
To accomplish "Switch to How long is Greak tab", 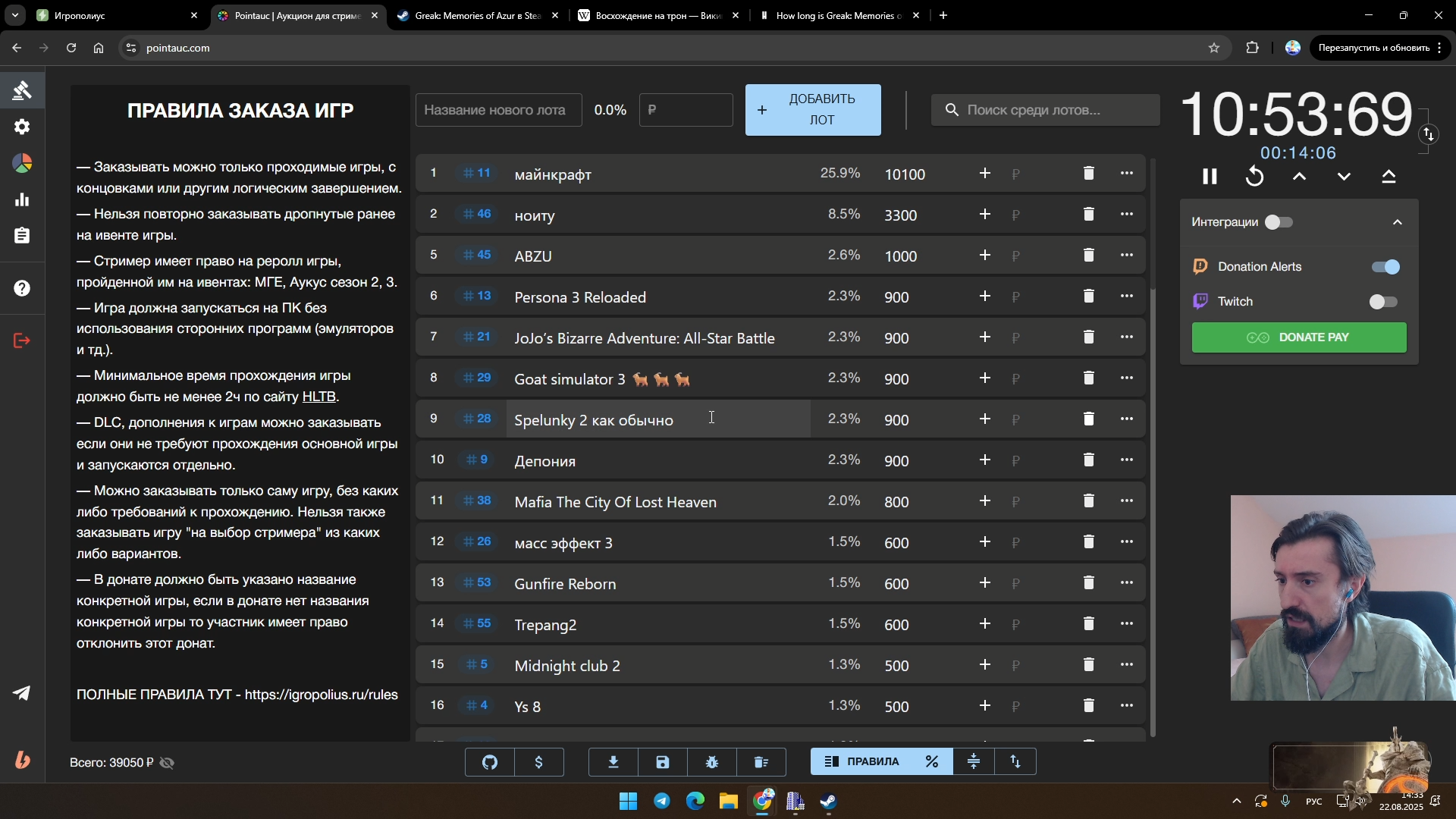I will pos(834,15).
